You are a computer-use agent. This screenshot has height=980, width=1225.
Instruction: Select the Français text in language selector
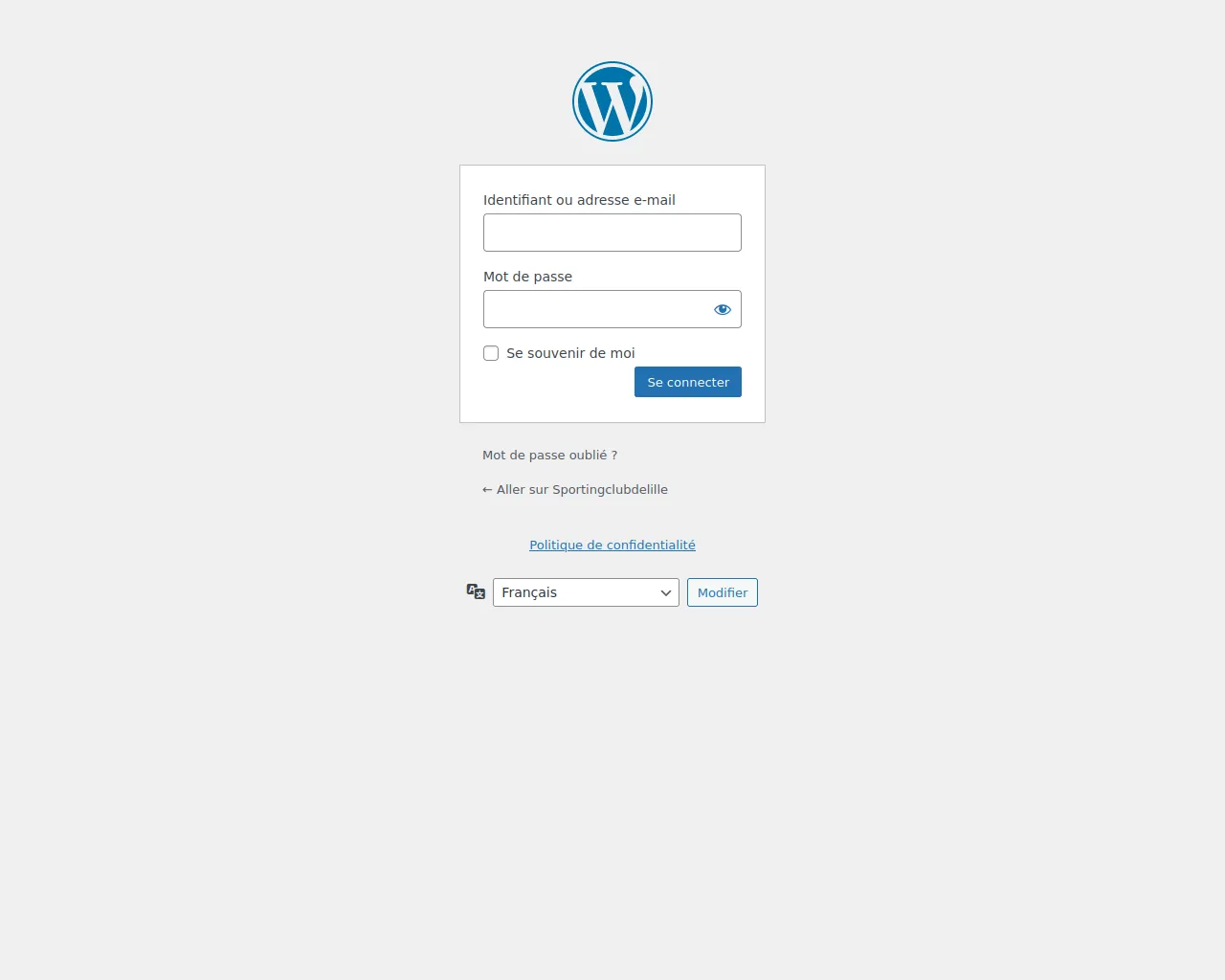coord(529,592)
